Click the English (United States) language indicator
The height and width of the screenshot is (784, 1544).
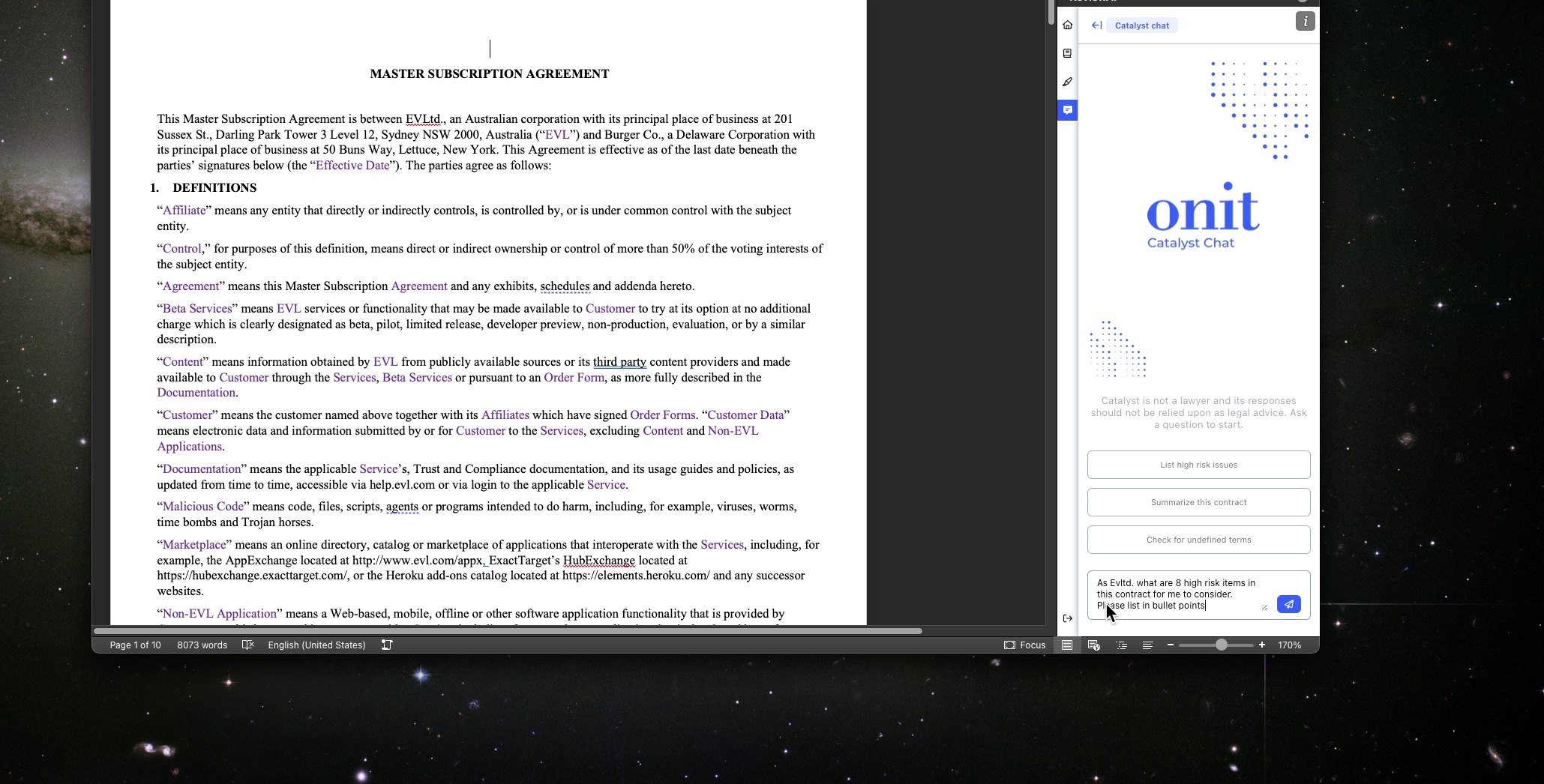click(x=317, y=645)
